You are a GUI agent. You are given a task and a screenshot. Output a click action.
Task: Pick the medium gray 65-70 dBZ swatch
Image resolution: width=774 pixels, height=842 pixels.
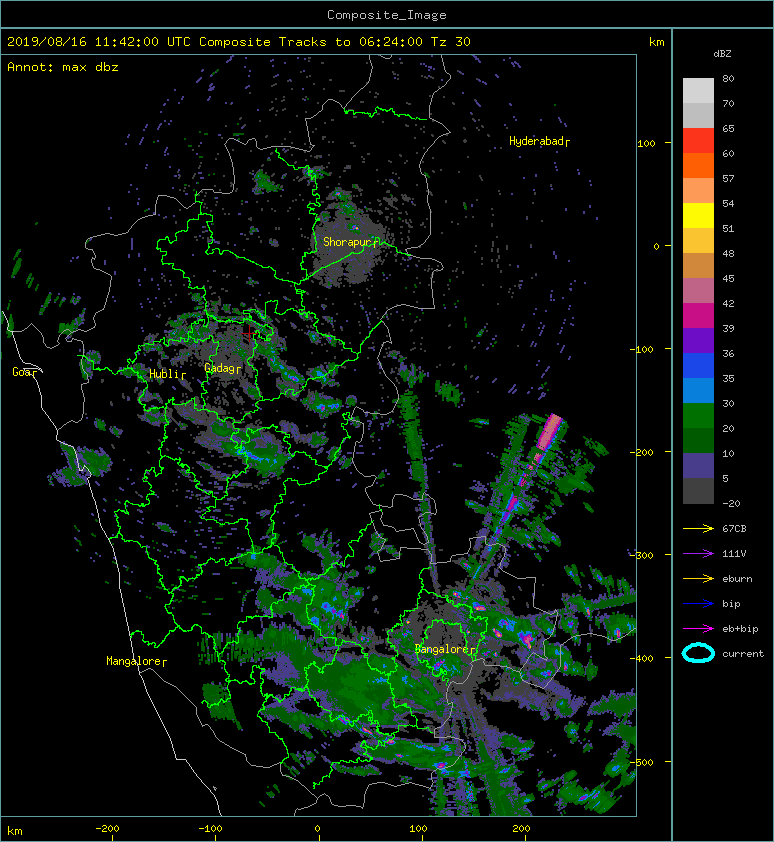pos(698,115)
